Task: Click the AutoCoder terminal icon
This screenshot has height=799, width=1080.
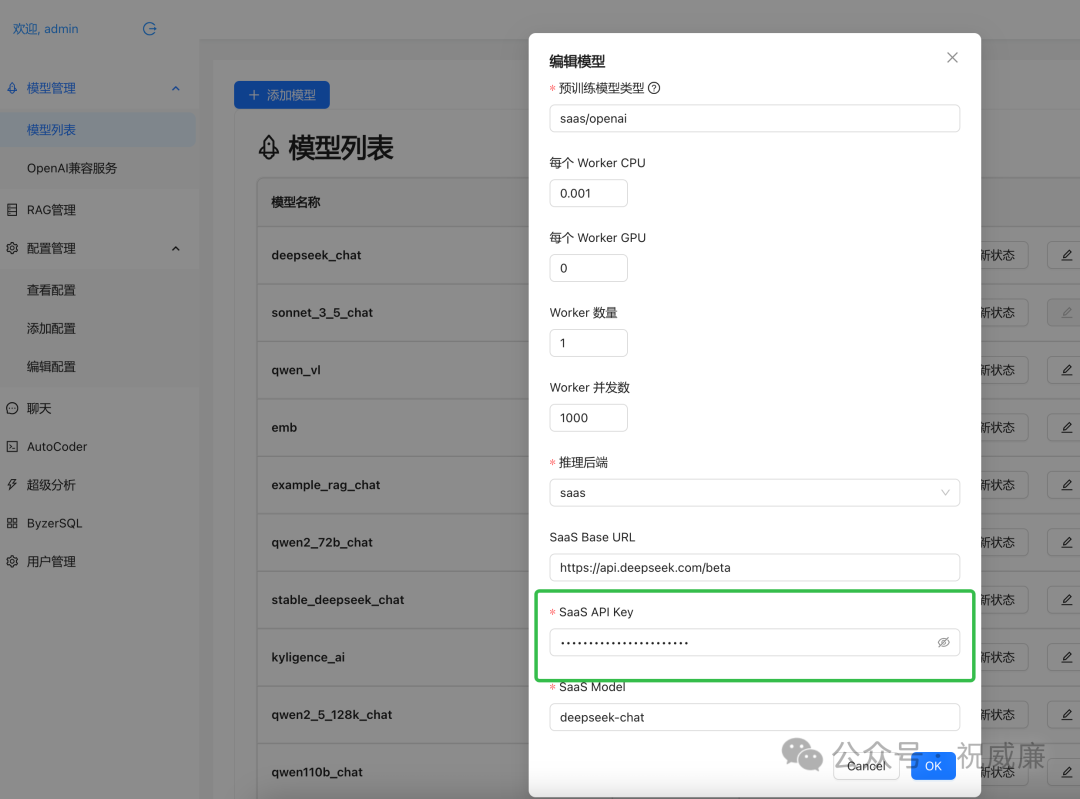Action: pyautogui.click(x=12, y=446)
